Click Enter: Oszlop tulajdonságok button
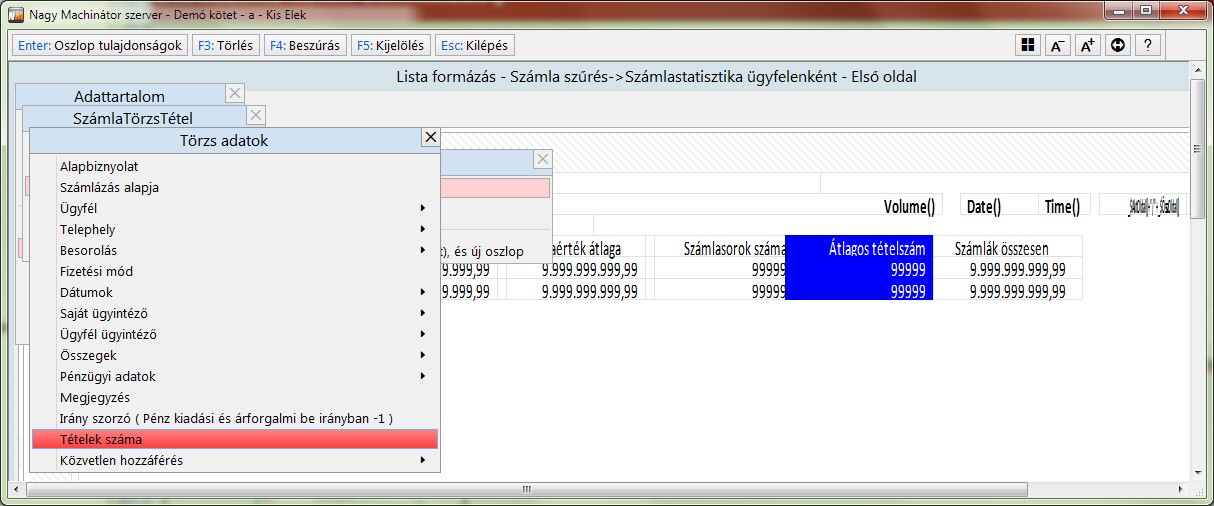The width and height of the screenshot is (1214, 506). coord(99,45)
